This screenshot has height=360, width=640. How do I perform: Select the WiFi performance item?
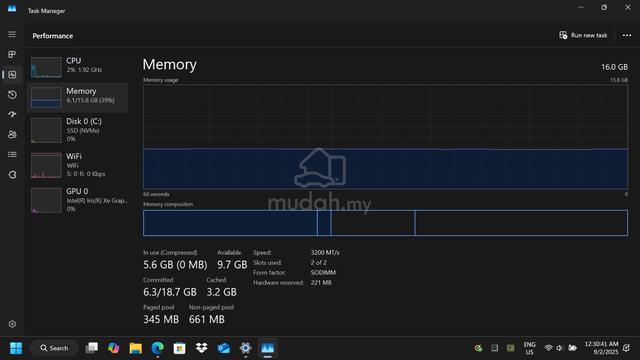pos(77,165)
